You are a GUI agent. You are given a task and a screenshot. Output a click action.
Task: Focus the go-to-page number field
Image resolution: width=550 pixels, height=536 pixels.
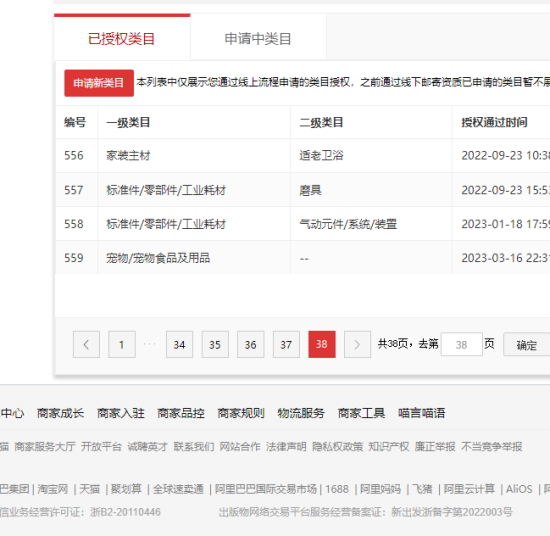point(462,344)
